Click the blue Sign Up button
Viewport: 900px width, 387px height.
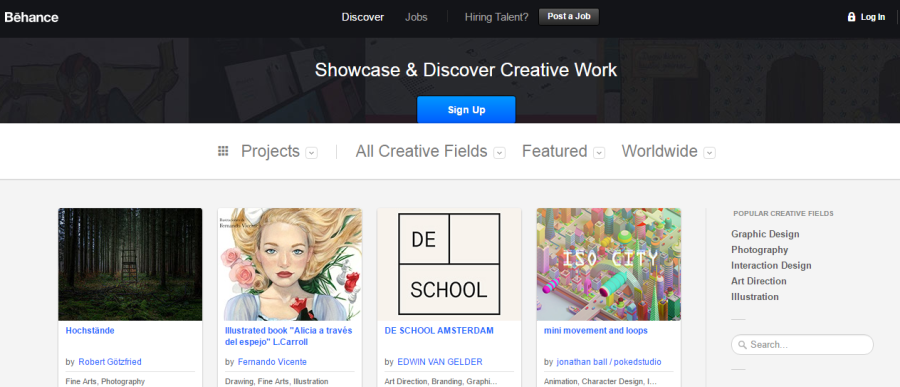(466, 110)
